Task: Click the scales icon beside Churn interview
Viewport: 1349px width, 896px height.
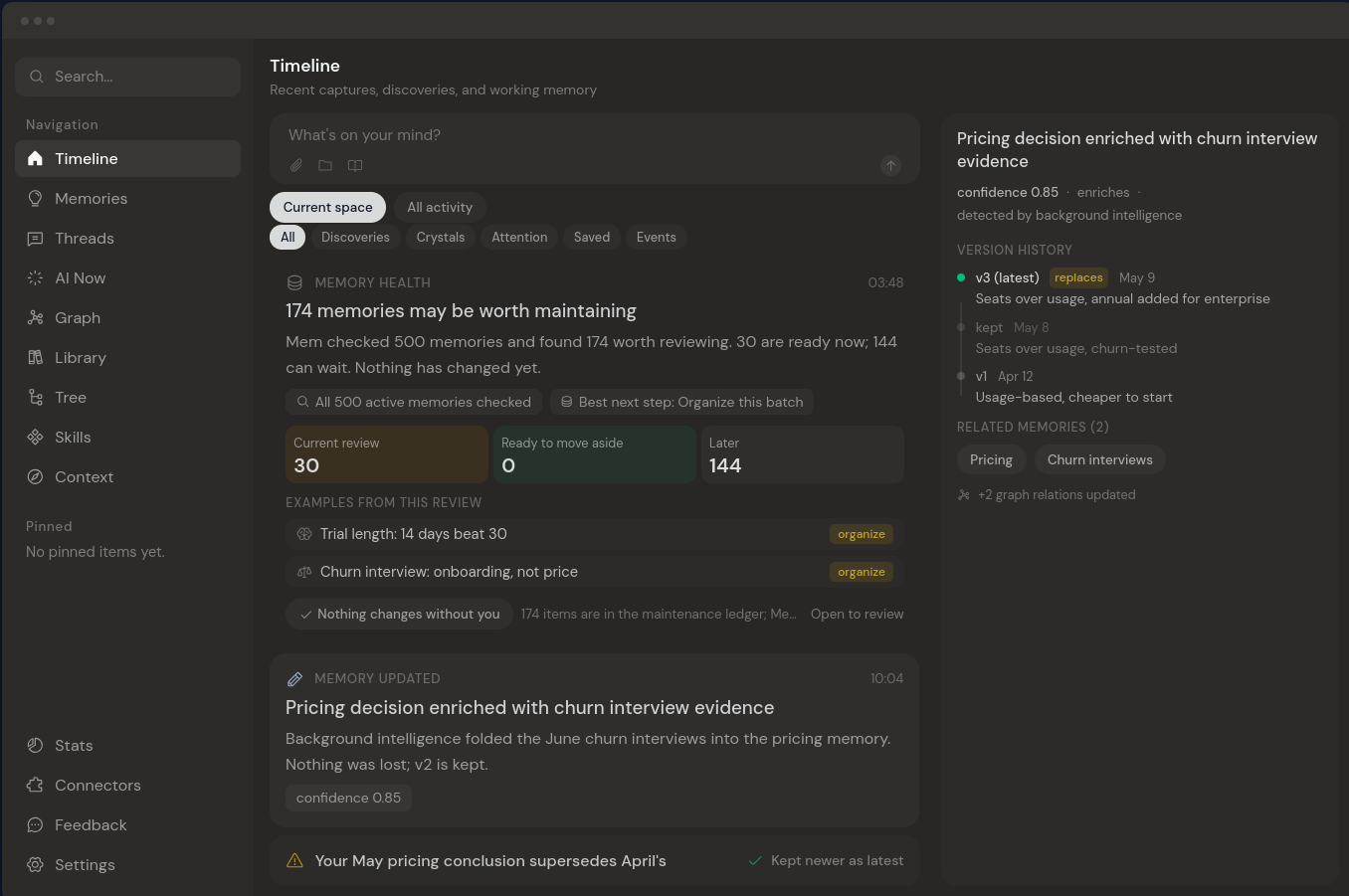Action: pos(304,572)
